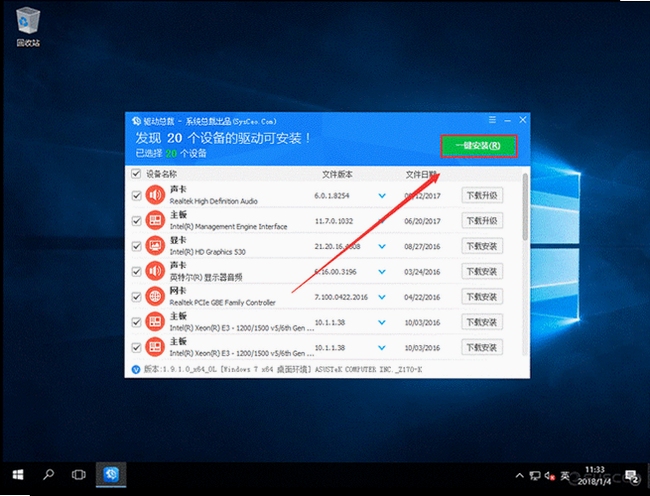
Task: Uncheck Realtek High Definition Audio row
Action: coord(136,196)
